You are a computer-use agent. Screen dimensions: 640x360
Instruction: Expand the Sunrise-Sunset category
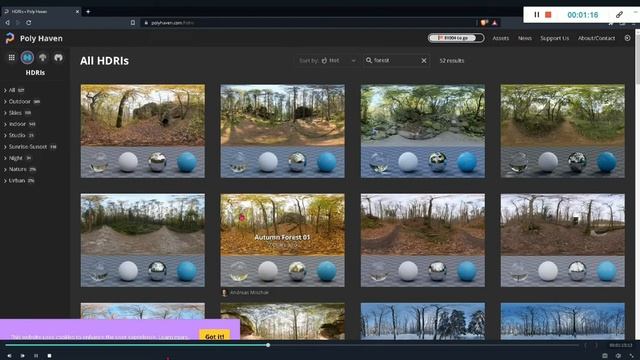[x=30, y=147]
